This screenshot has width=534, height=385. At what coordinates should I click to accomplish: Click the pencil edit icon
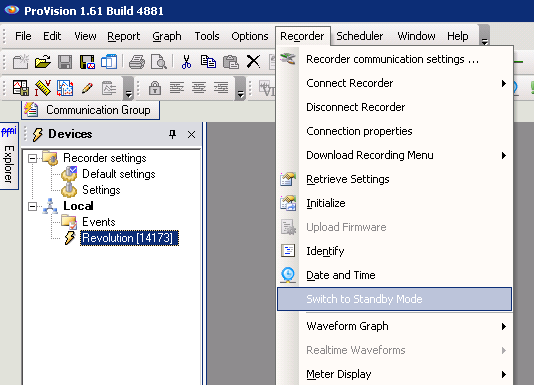point(87,88)
